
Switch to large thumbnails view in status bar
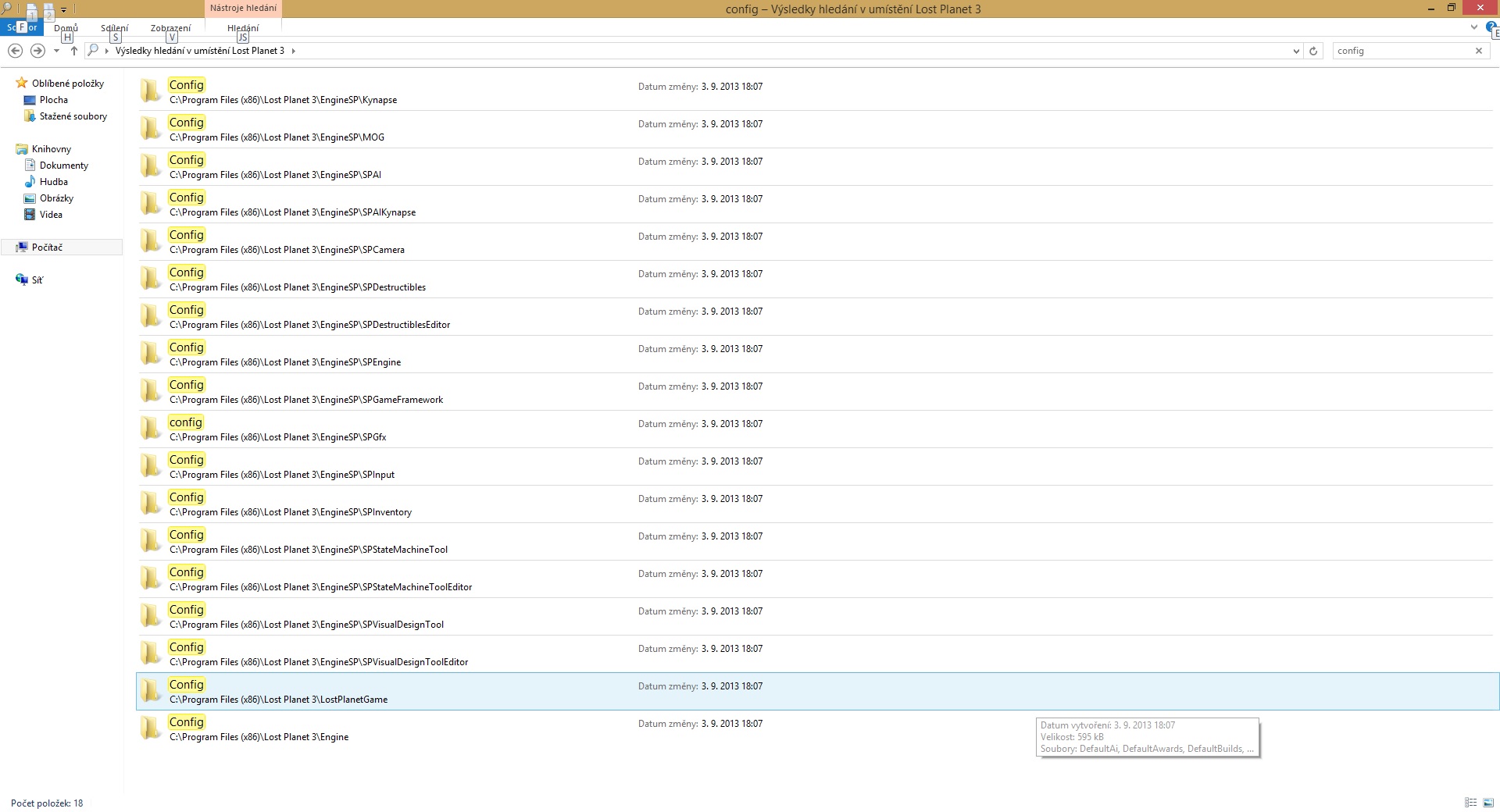point(1489,803)
